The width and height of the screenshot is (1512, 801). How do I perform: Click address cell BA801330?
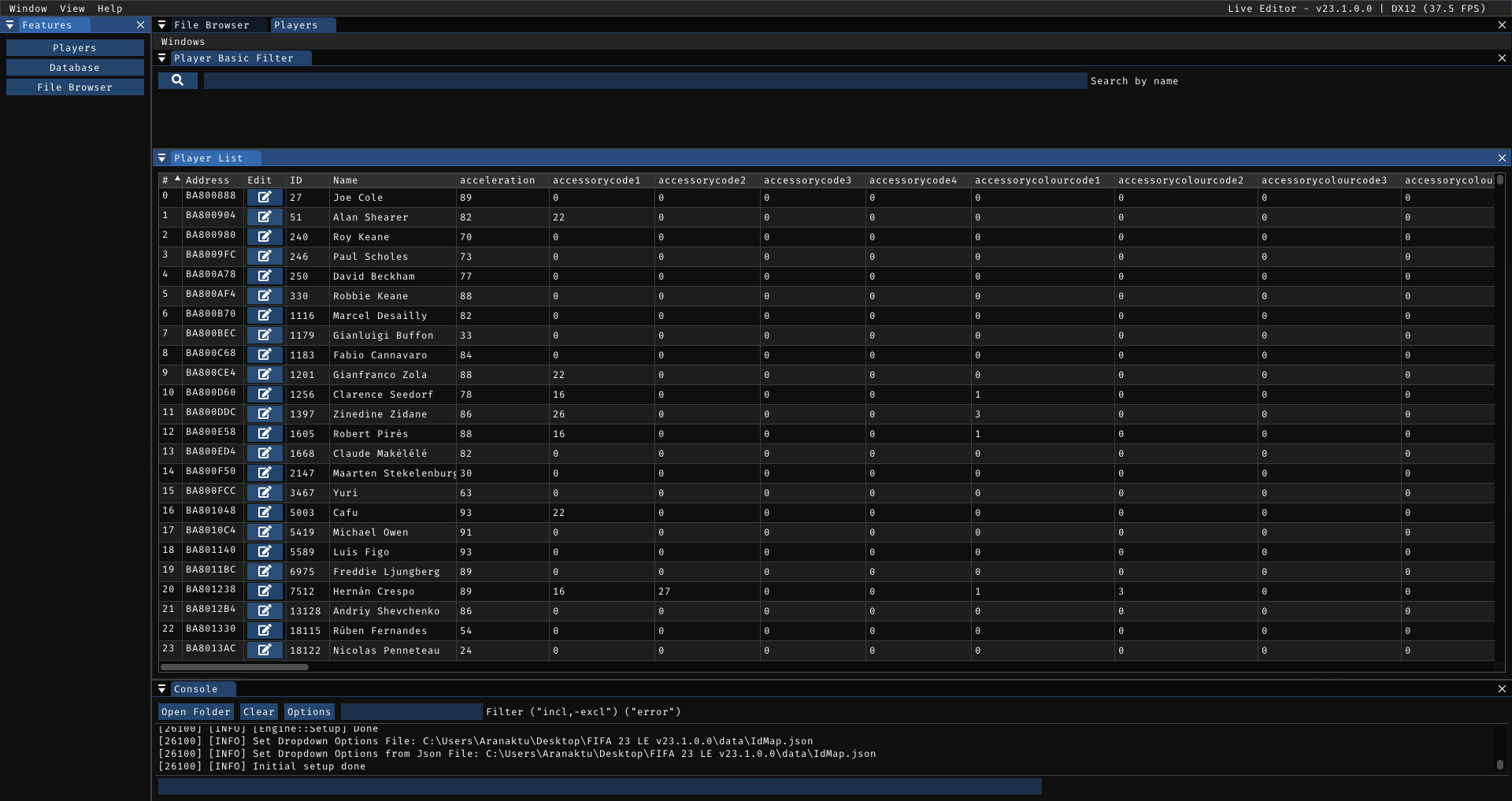211,629
